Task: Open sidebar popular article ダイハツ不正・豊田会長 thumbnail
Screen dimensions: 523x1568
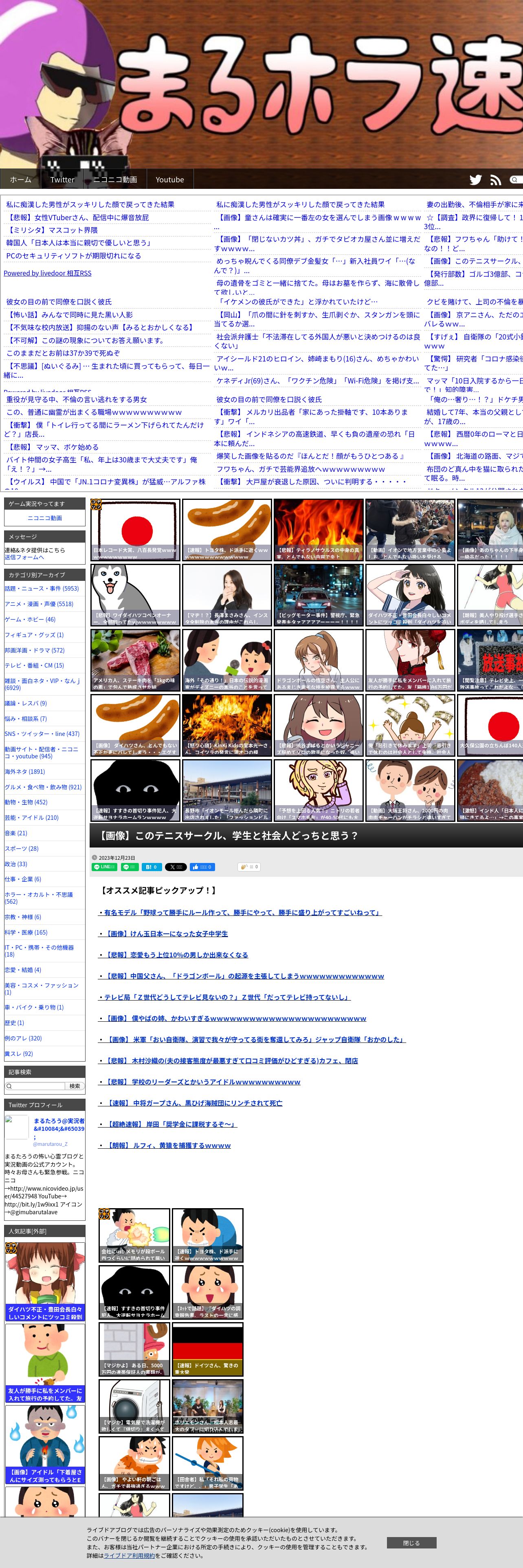Action: click(x=45, y=1282)
